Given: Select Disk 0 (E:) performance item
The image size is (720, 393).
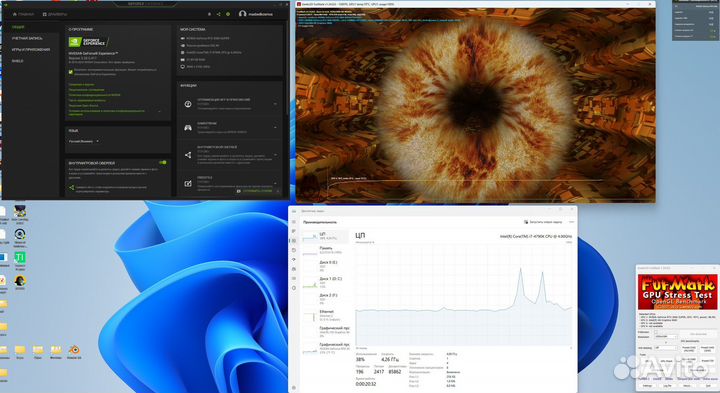Looking at the screenshot, I should point(325,266).
